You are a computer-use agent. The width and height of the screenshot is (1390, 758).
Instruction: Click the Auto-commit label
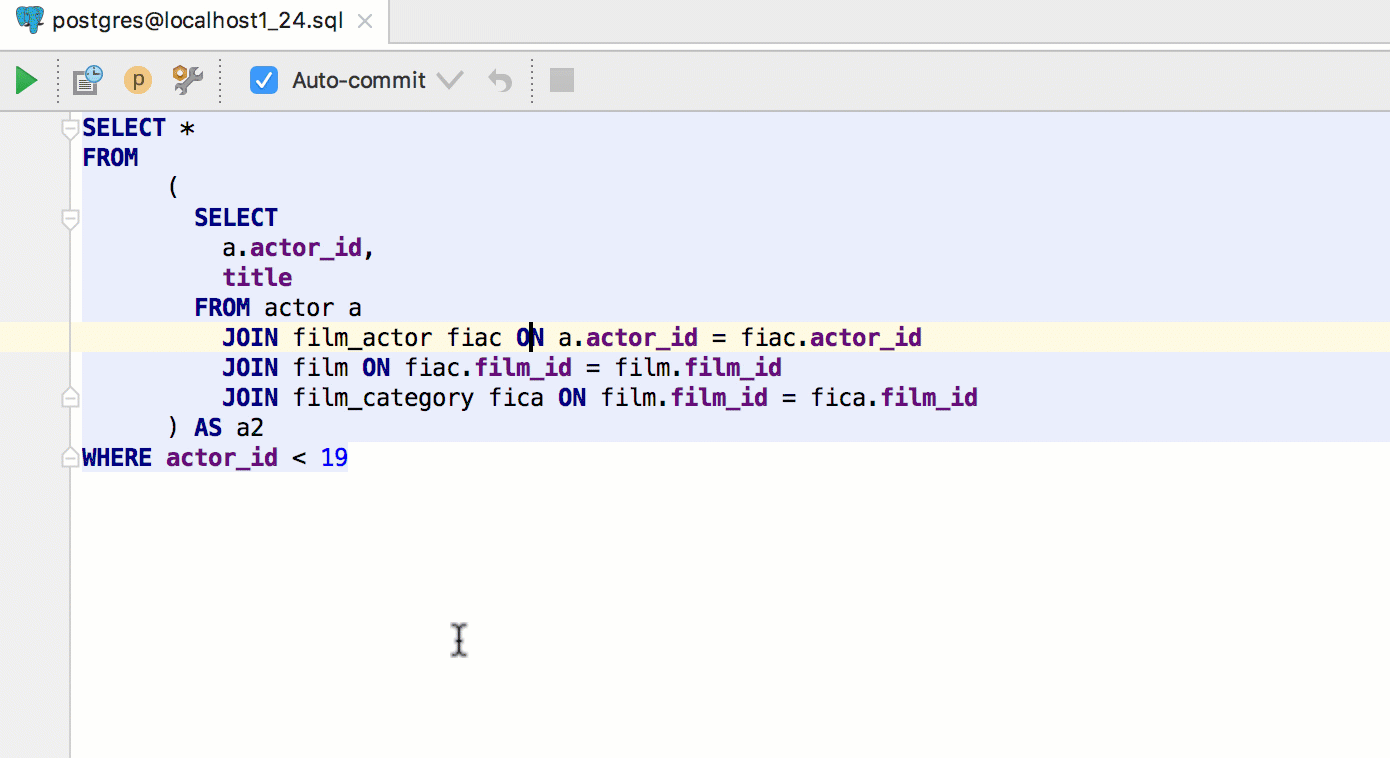[359, 80]
